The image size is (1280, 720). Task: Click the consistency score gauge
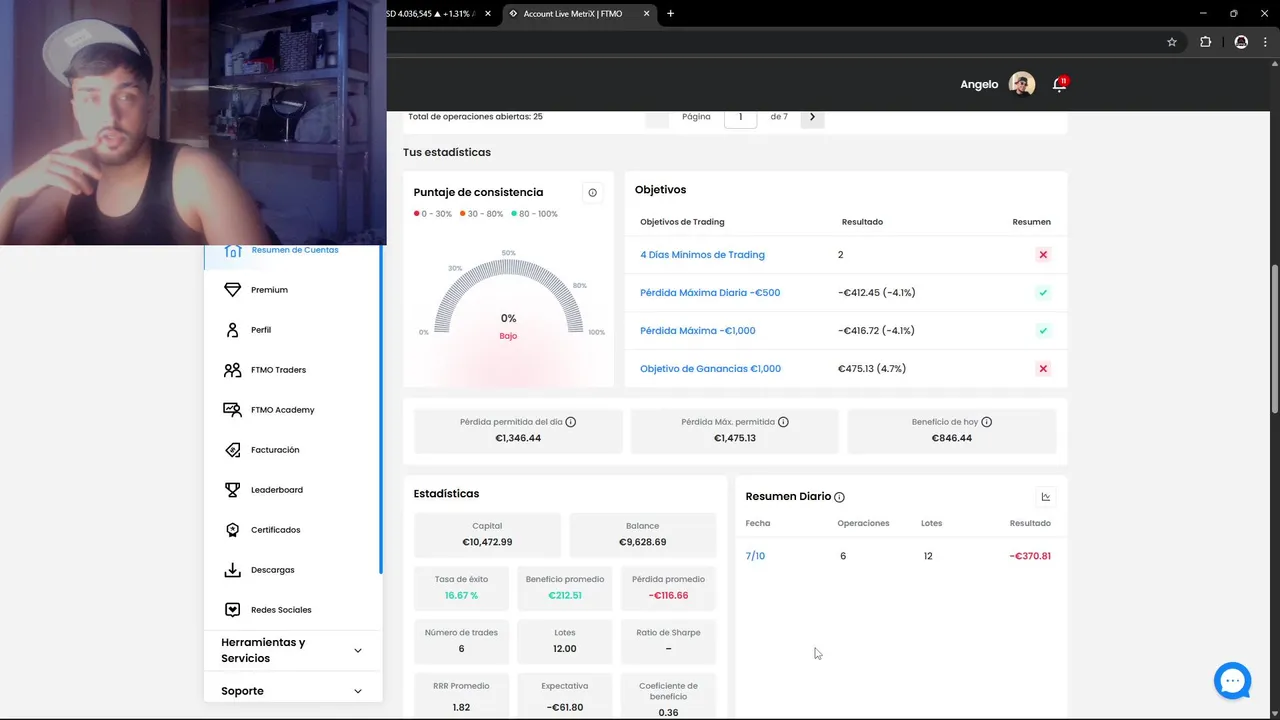pyautogui.click(x=509, y=298)
